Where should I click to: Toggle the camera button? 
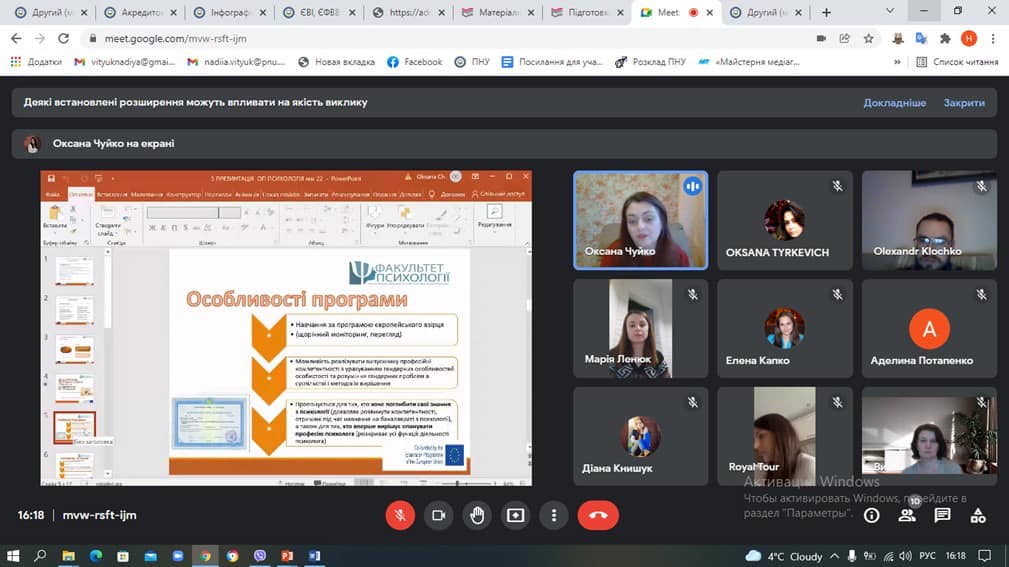pyautogui.click(x=438, y=515)
